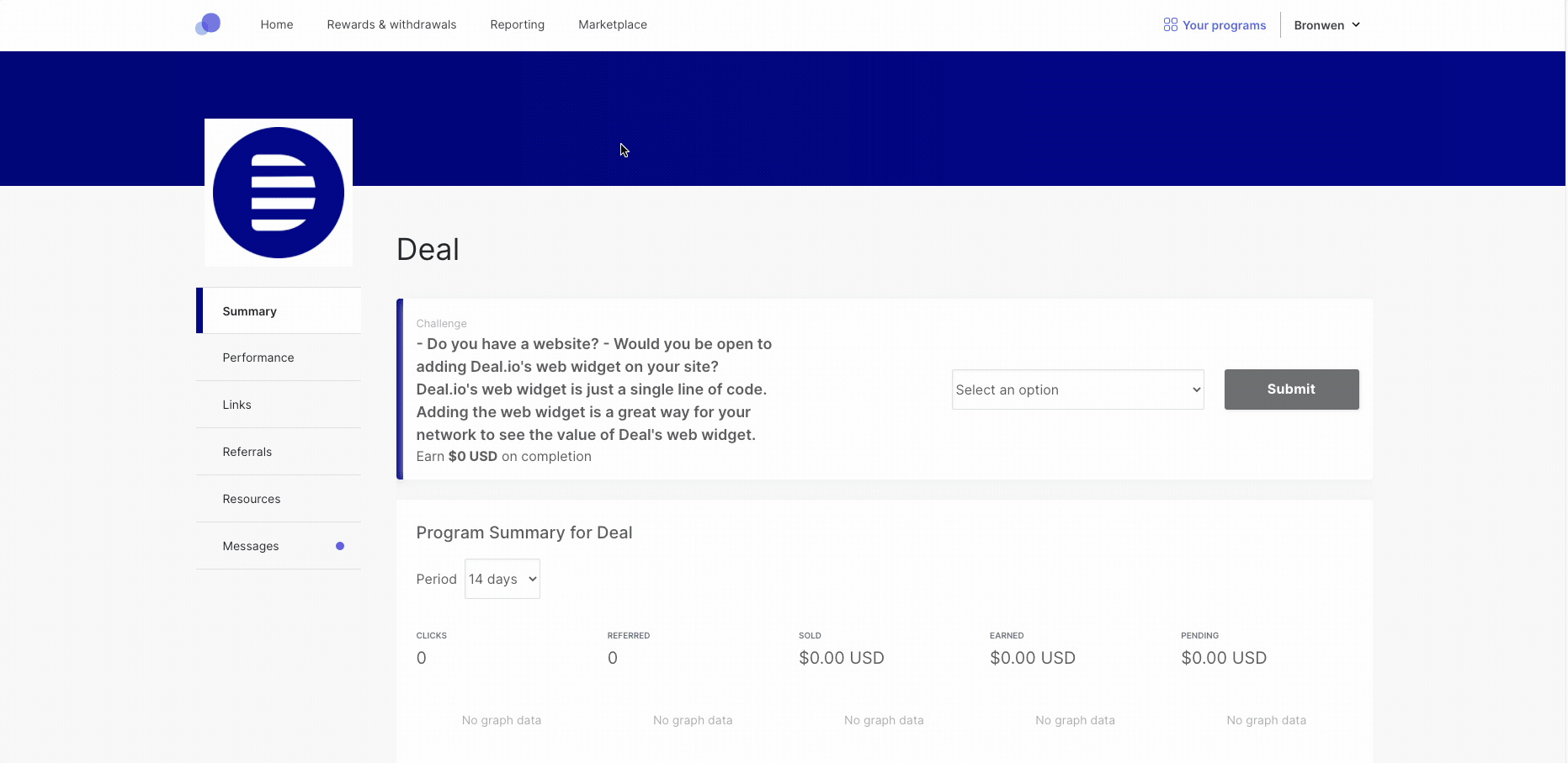Click the Period label
This screenshot has height=763, width=1568.
coord(436,579)
